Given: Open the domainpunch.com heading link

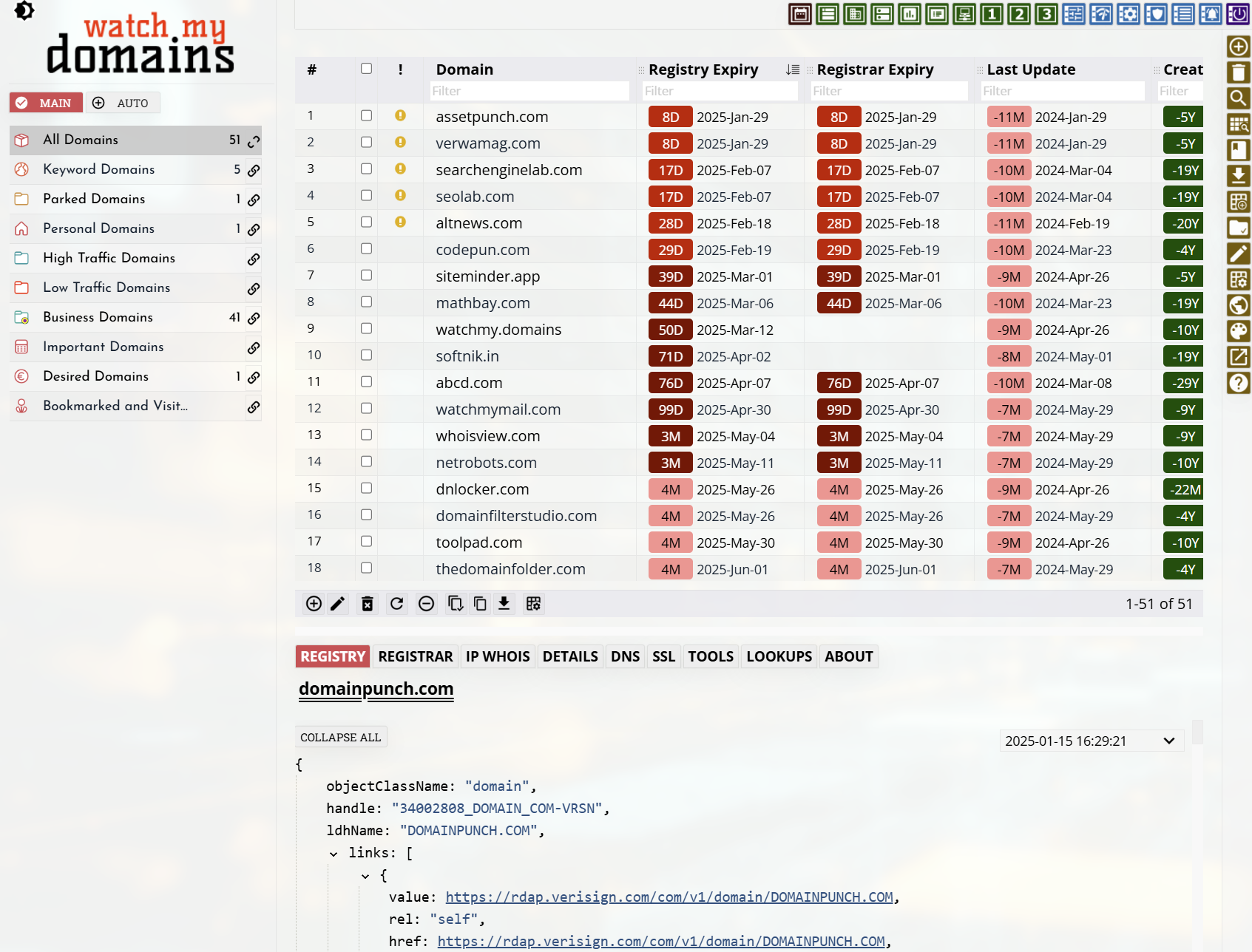Looking at the screenshot, I should click(376, 688).
